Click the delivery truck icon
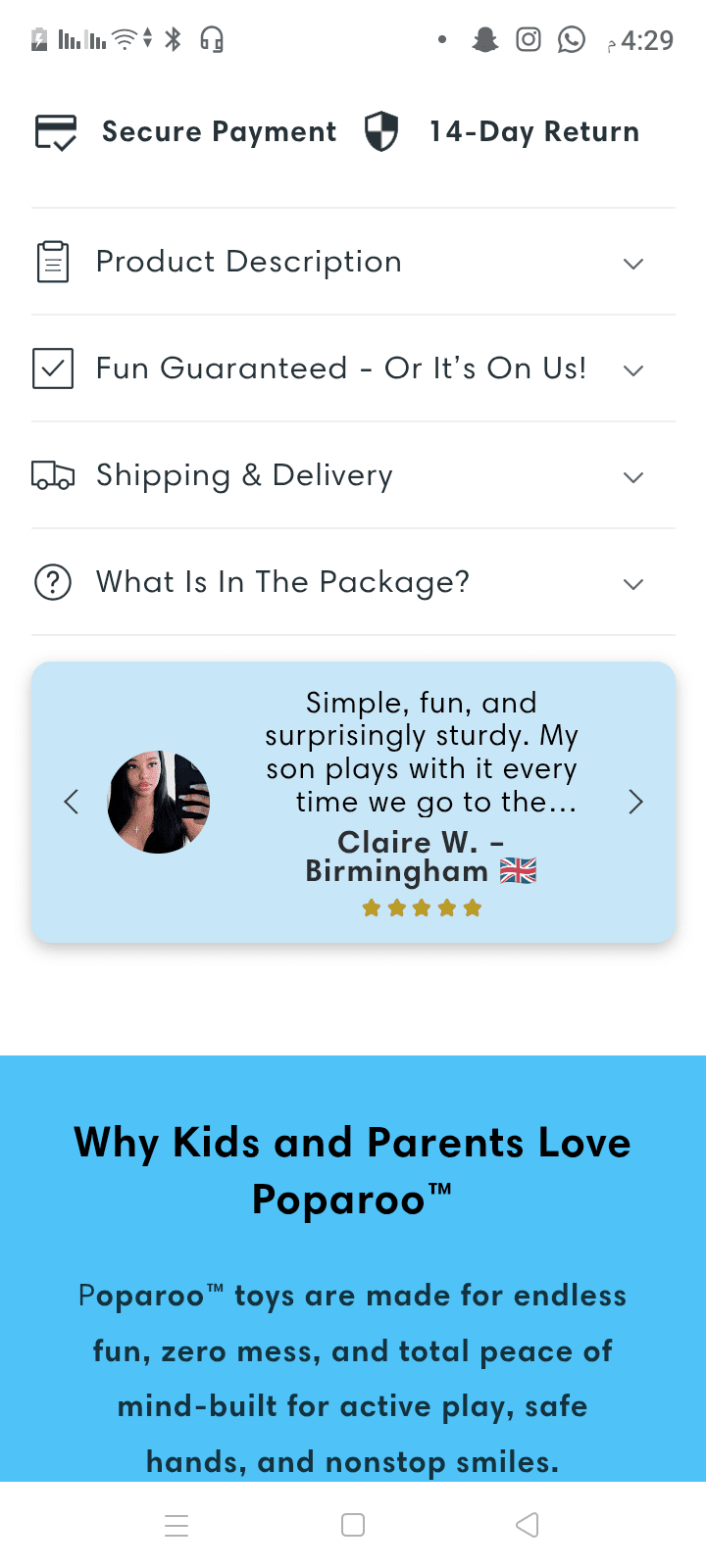Viewport: 706px width, 1568px height. click(x=53, y=475)
